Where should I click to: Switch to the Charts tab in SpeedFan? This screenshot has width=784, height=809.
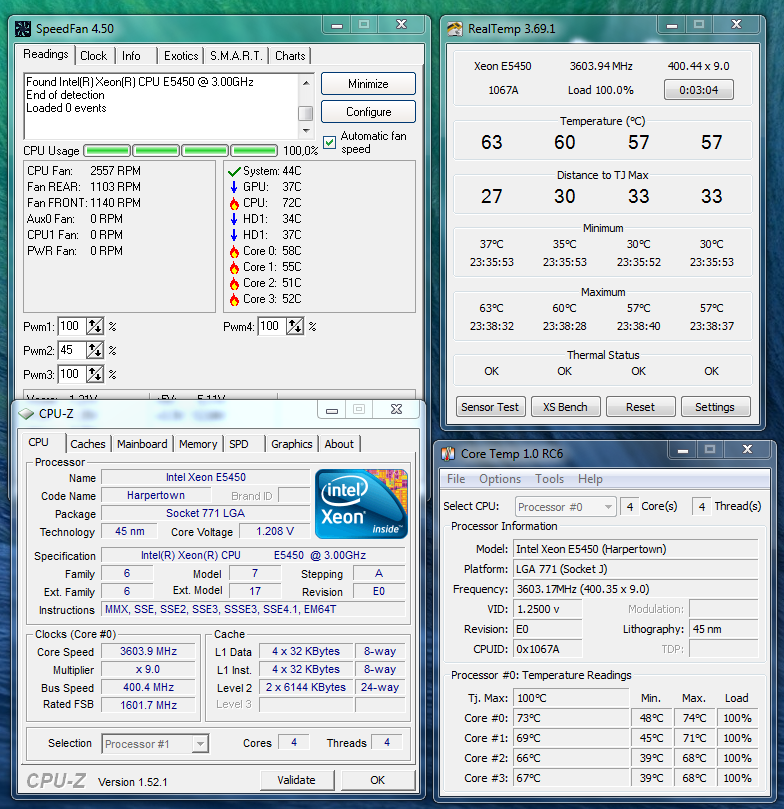pos(290,56)
